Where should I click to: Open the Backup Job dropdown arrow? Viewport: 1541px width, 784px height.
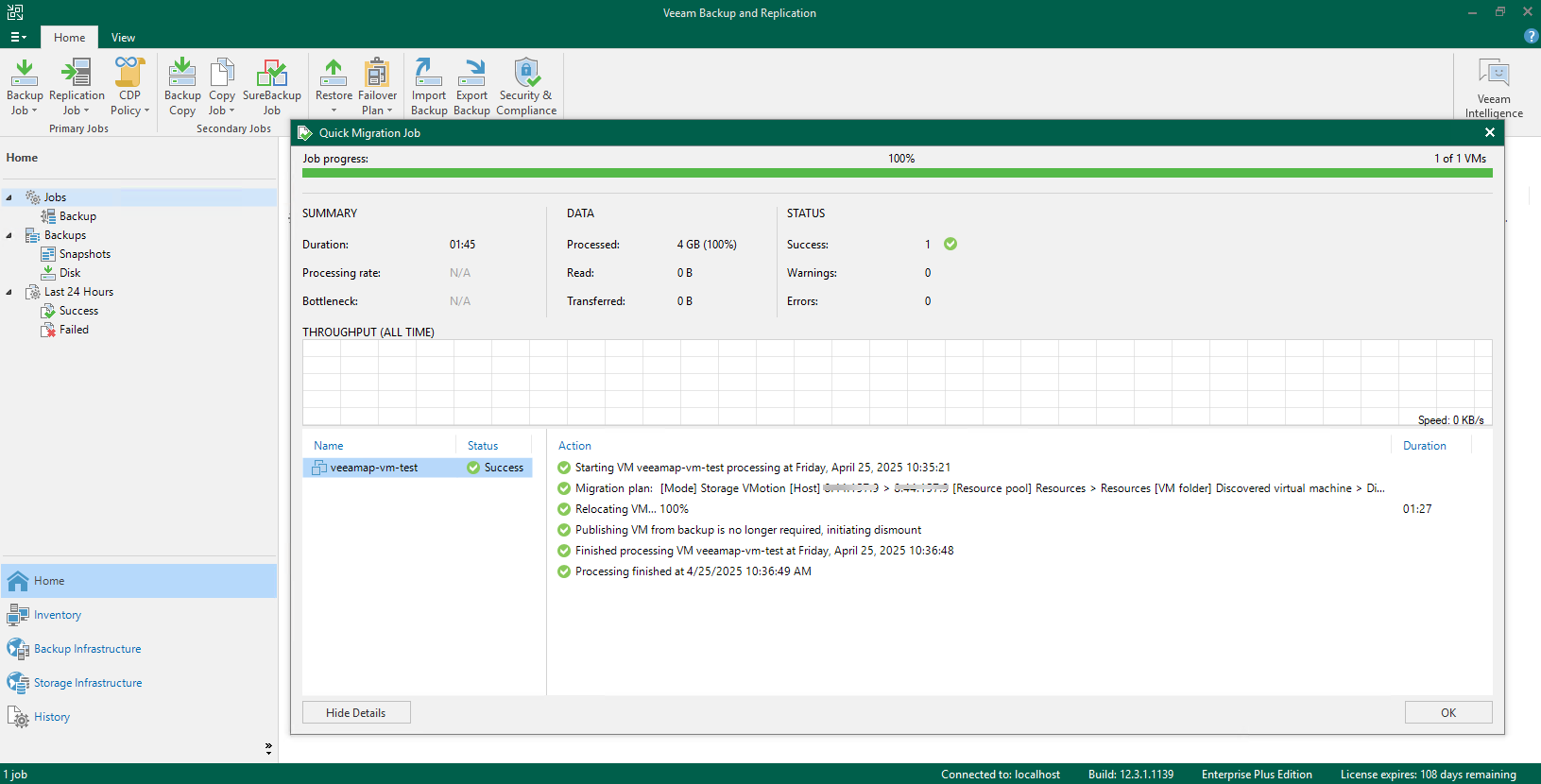35,111
